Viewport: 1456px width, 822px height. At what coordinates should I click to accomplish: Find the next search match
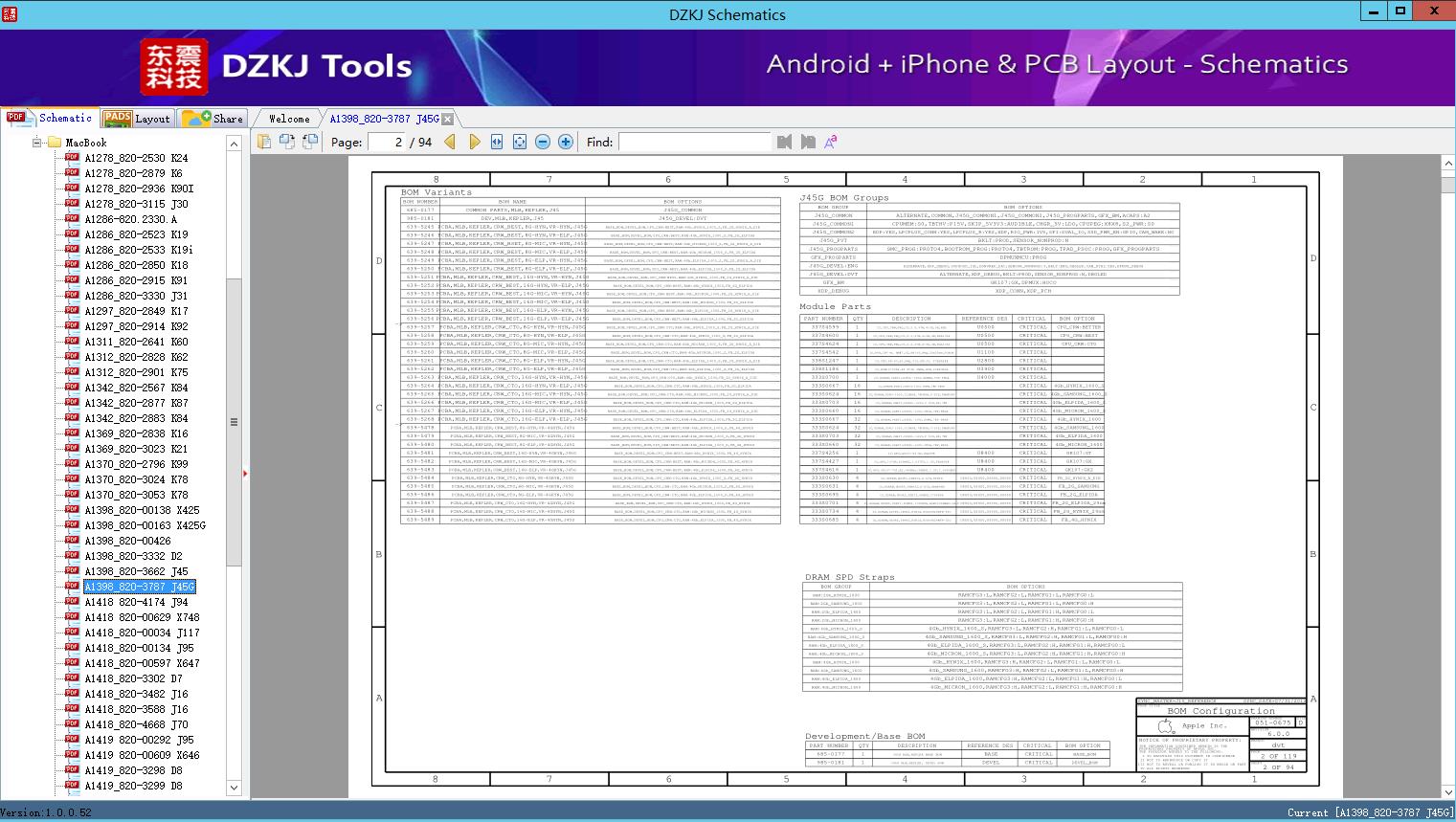point(808,142)
